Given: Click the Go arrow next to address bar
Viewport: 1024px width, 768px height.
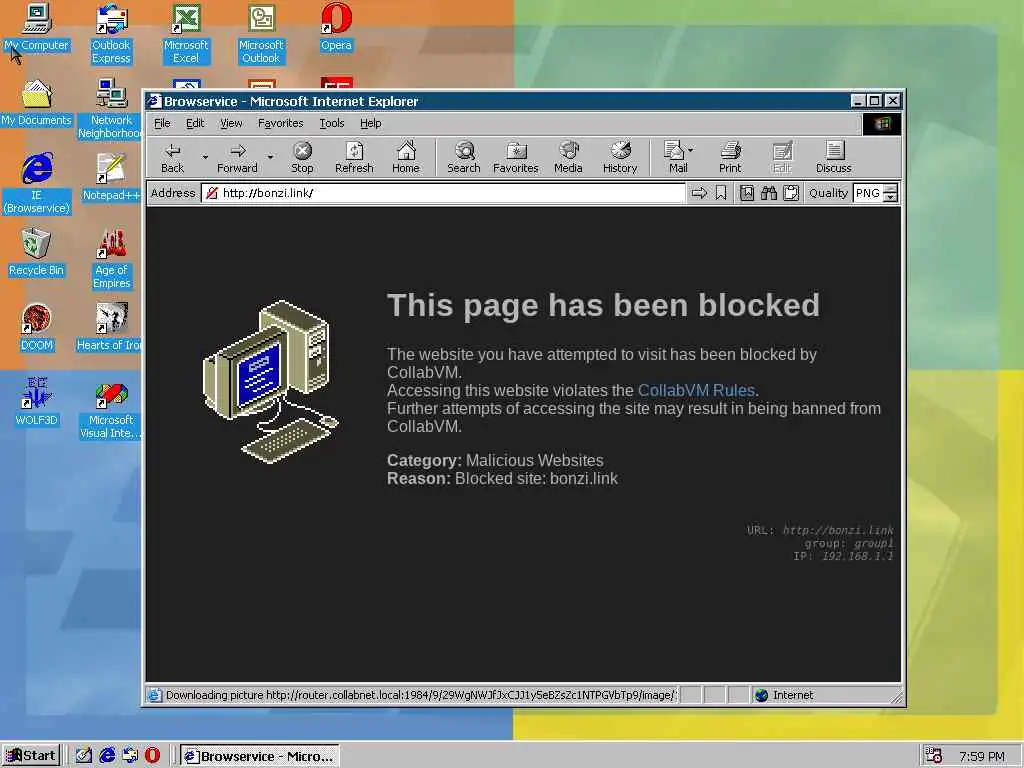Looking at the screenshot, I should click(x=699, y=193).
